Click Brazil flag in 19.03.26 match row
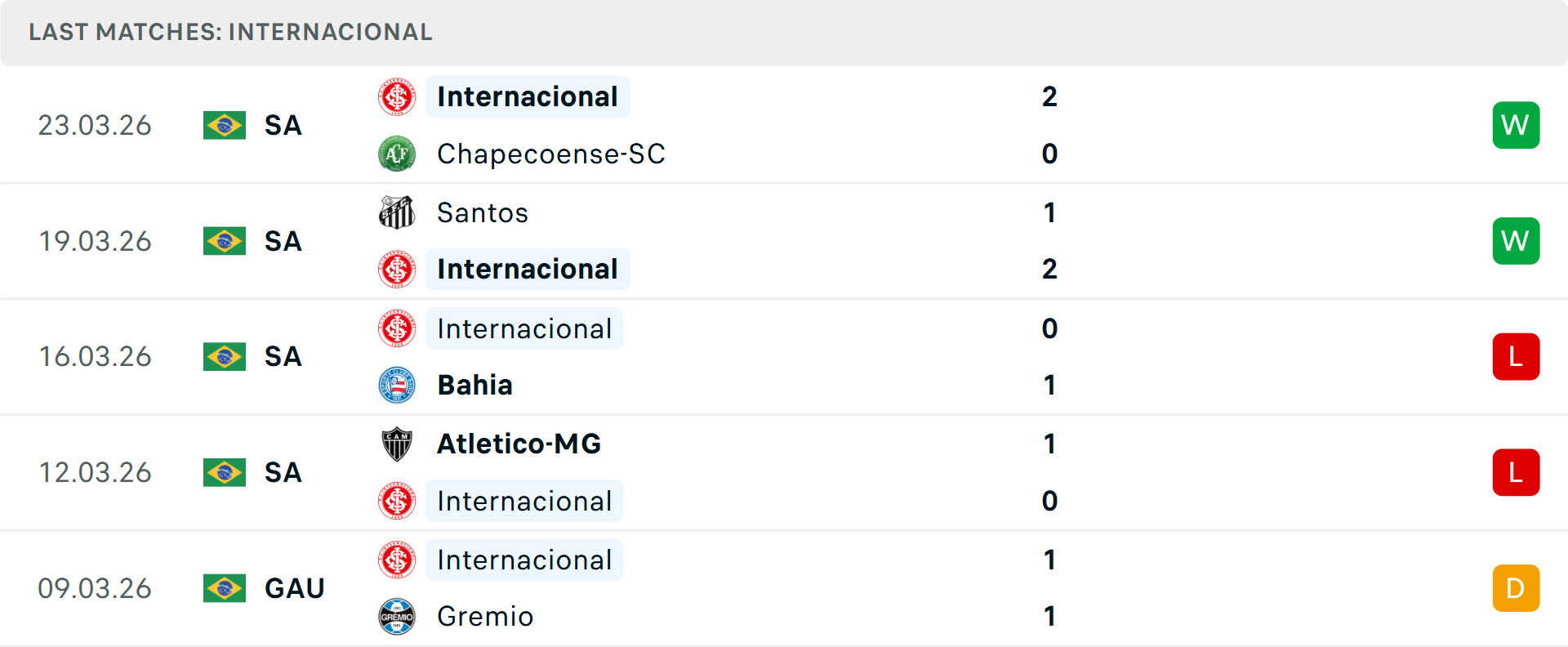This screenshot has width=1568, height=647. [x=225, y=241]
